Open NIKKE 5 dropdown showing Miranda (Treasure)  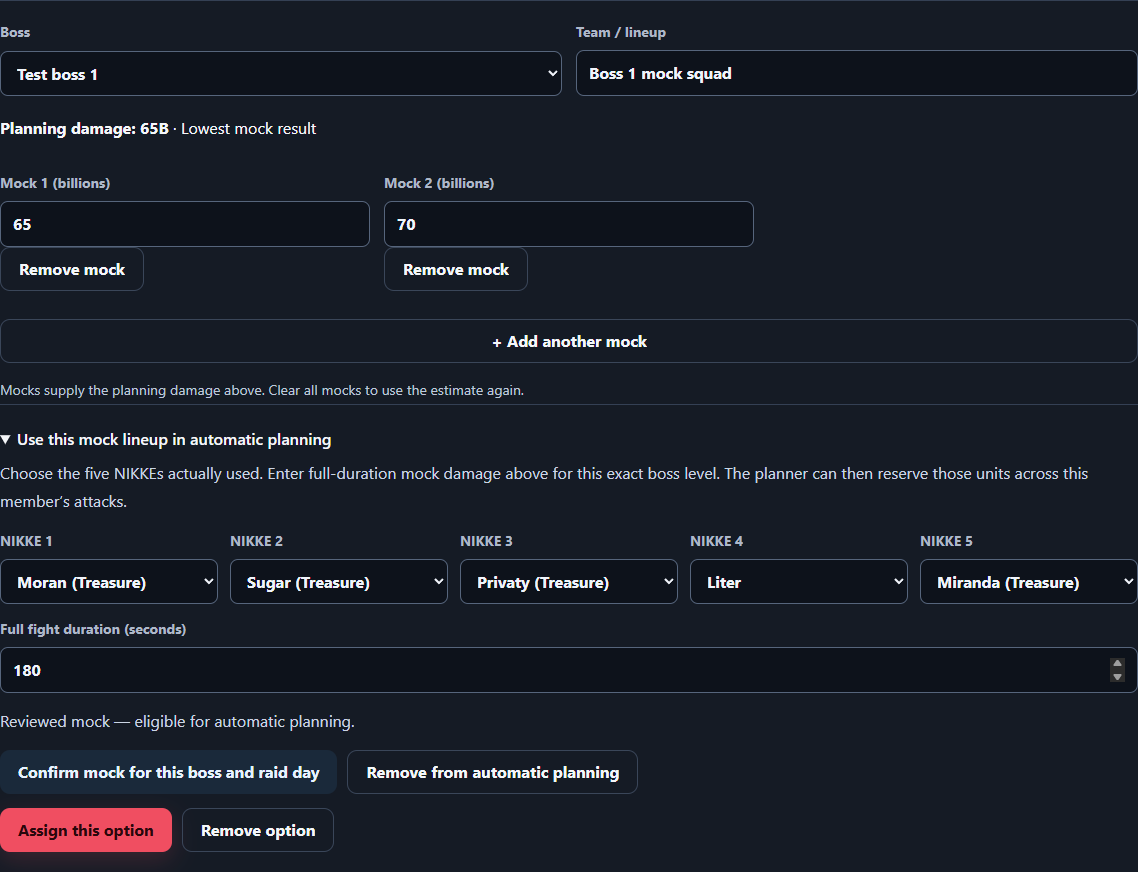1028,582
